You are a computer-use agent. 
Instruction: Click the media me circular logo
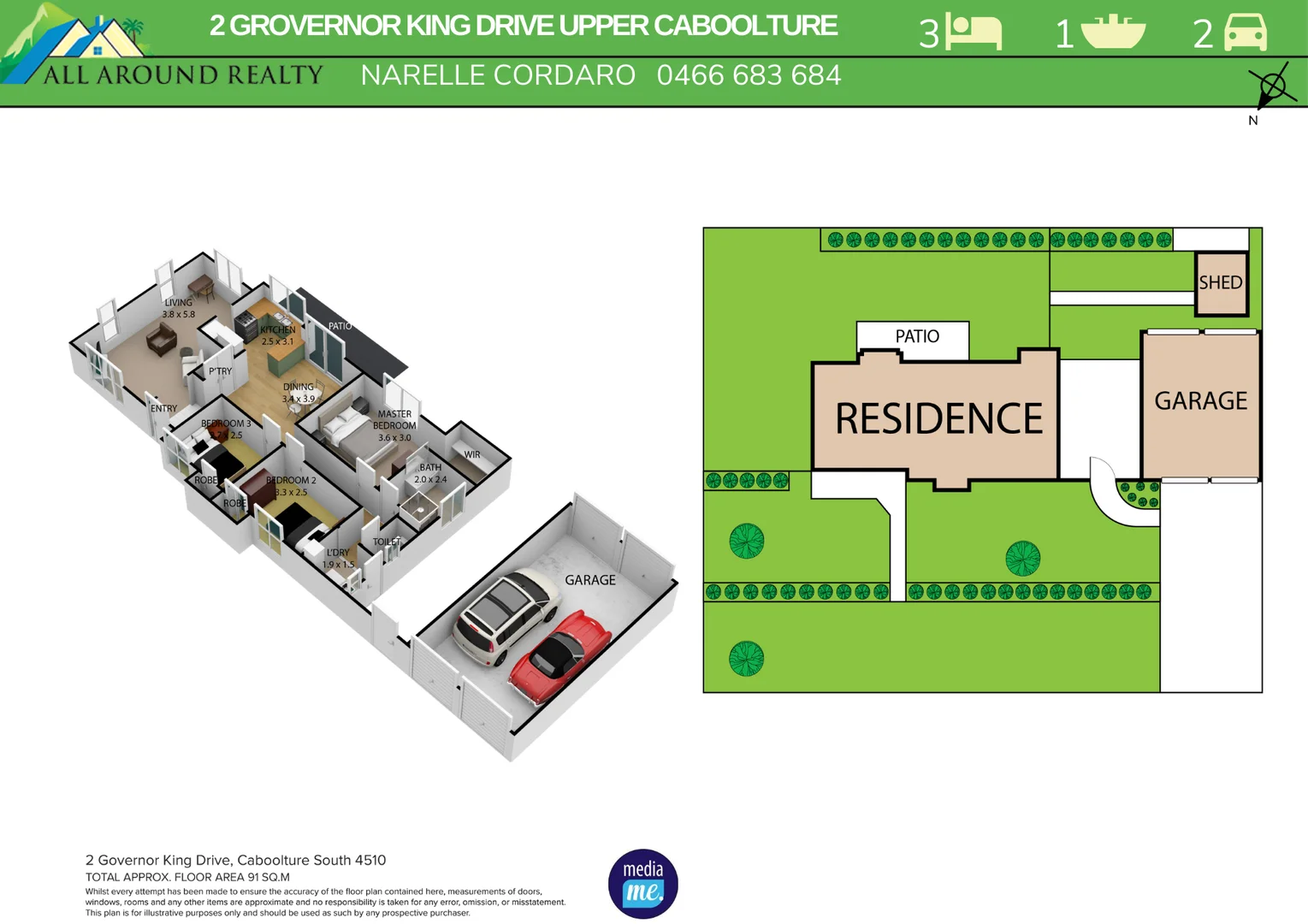click(642, 883)
